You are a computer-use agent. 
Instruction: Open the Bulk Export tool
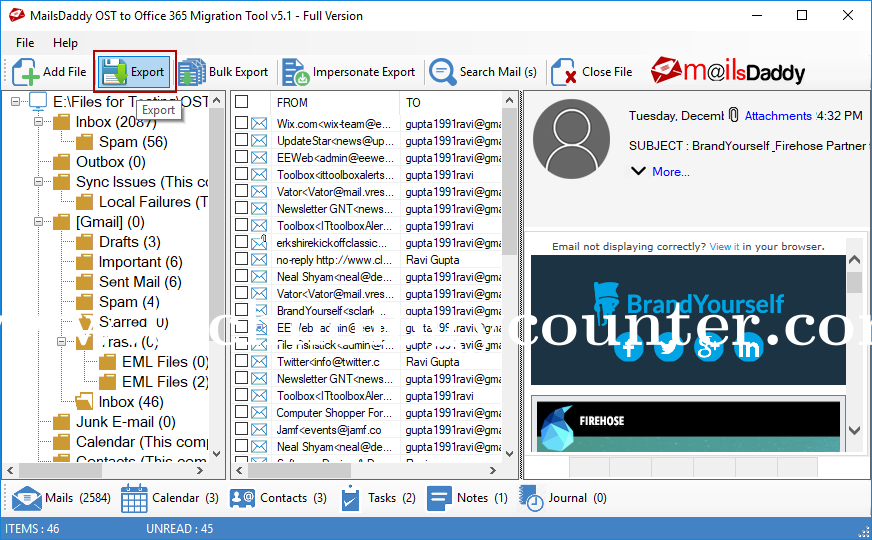224,72
